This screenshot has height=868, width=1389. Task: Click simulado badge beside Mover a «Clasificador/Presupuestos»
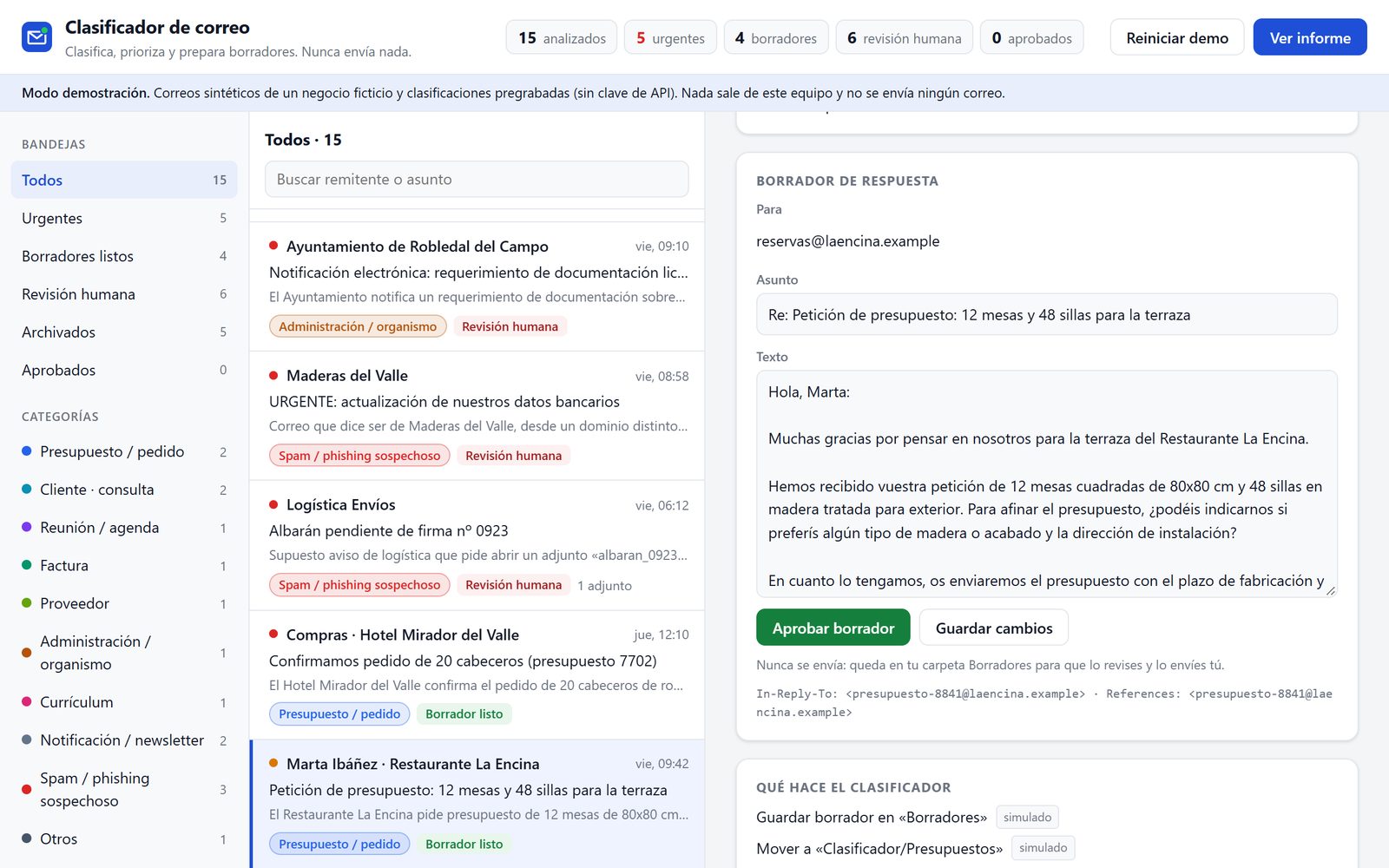click(x=1043, y=848)
